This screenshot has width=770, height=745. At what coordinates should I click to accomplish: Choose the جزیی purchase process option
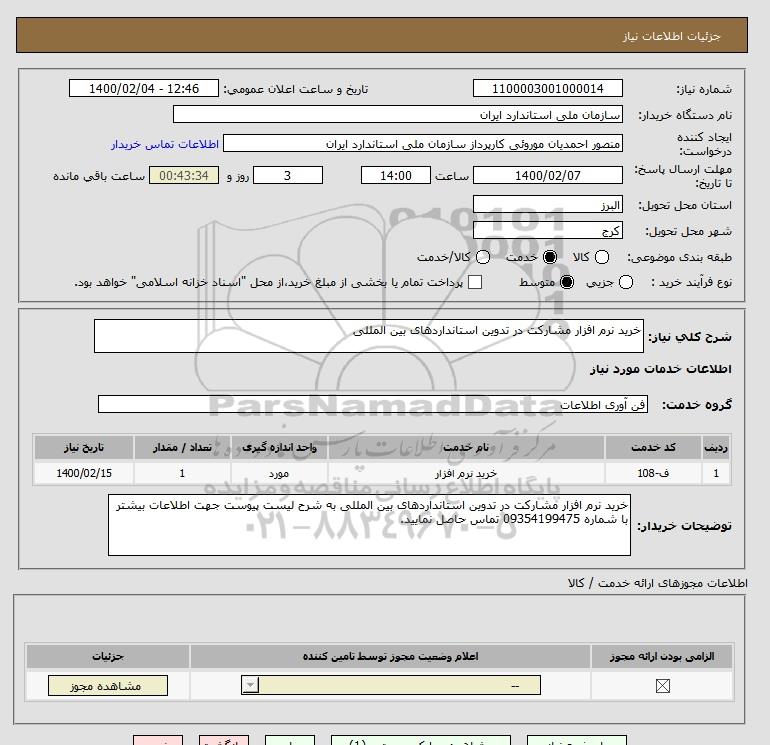[x=626, y=282]
